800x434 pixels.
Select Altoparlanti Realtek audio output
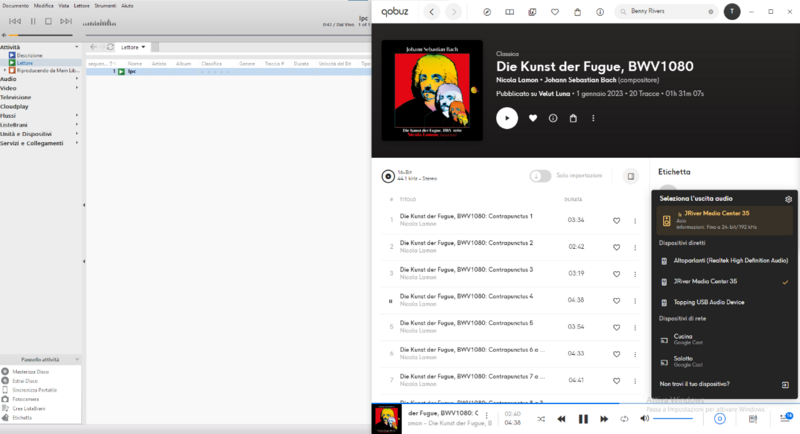point(724,261)
